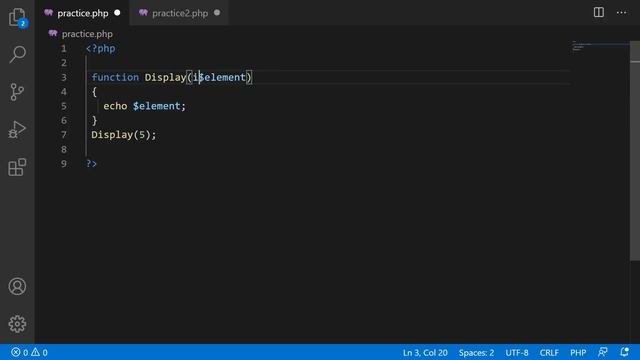This screenshot has width=640, height=360.
Task: Open the Manage gear menu
Action: click(x=17, y=324)
